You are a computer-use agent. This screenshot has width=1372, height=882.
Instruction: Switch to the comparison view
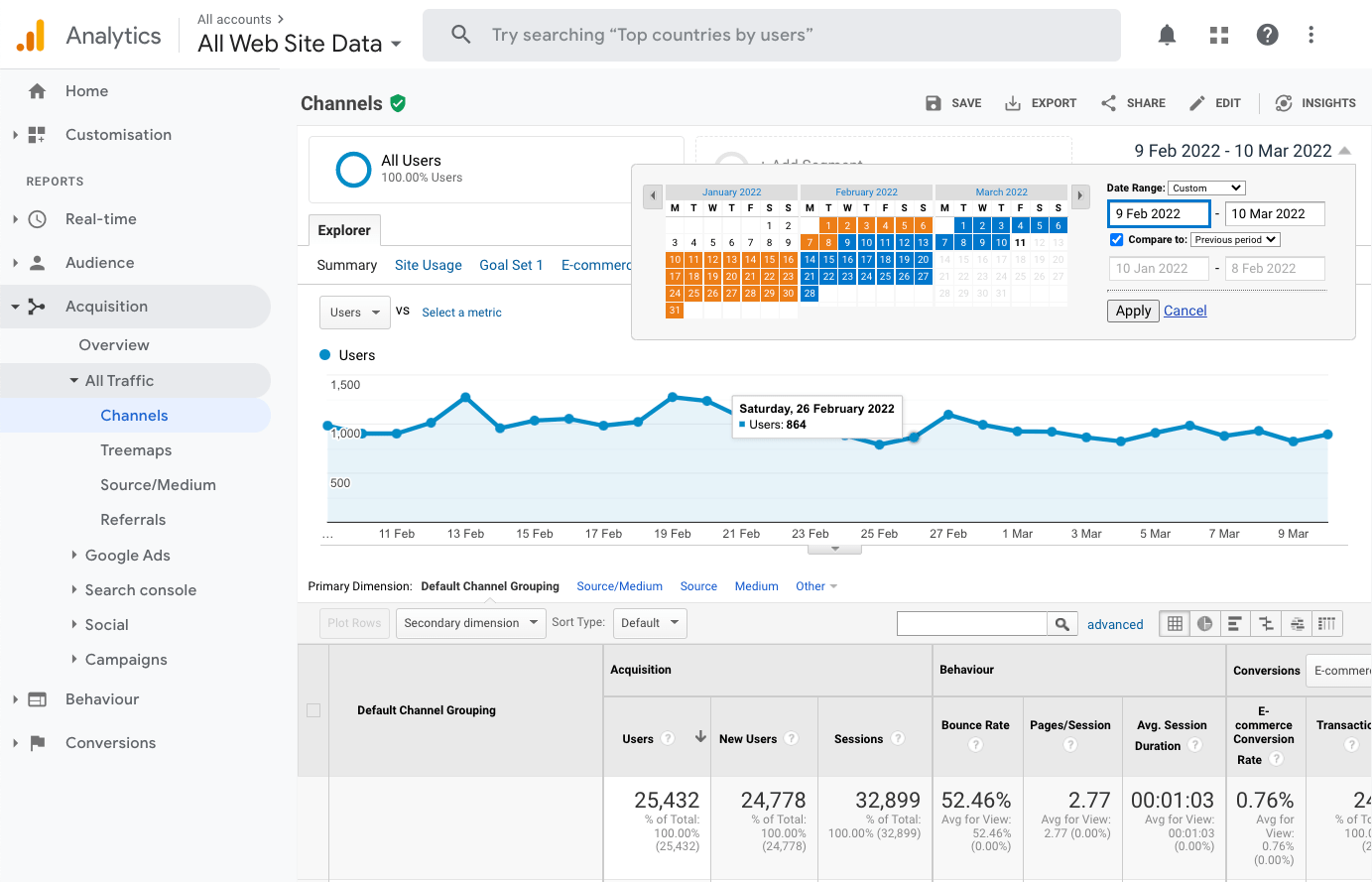click(x=1266, y=623)
